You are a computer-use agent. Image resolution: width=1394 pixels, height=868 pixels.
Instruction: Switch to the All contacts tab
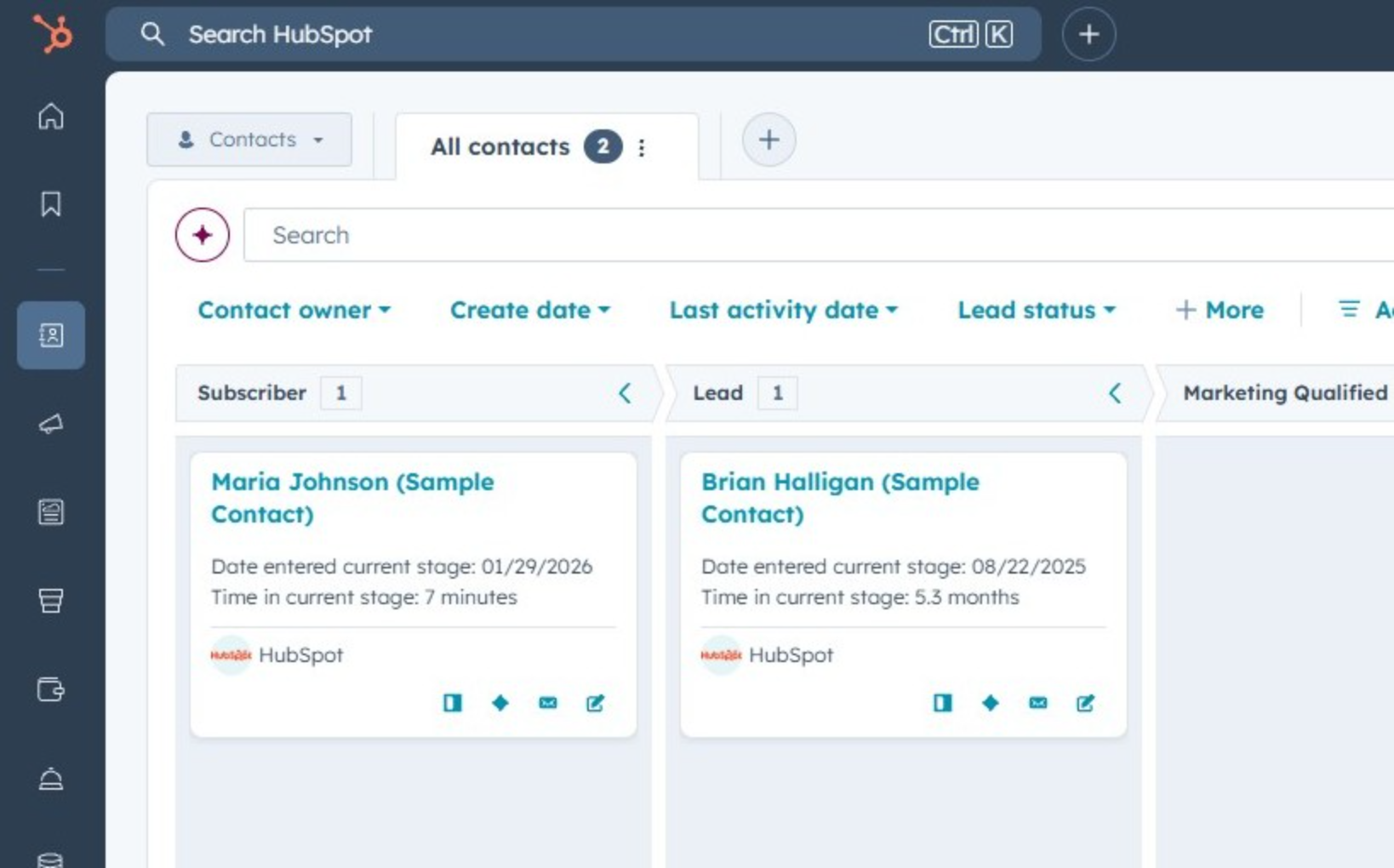tap(500, 146)
